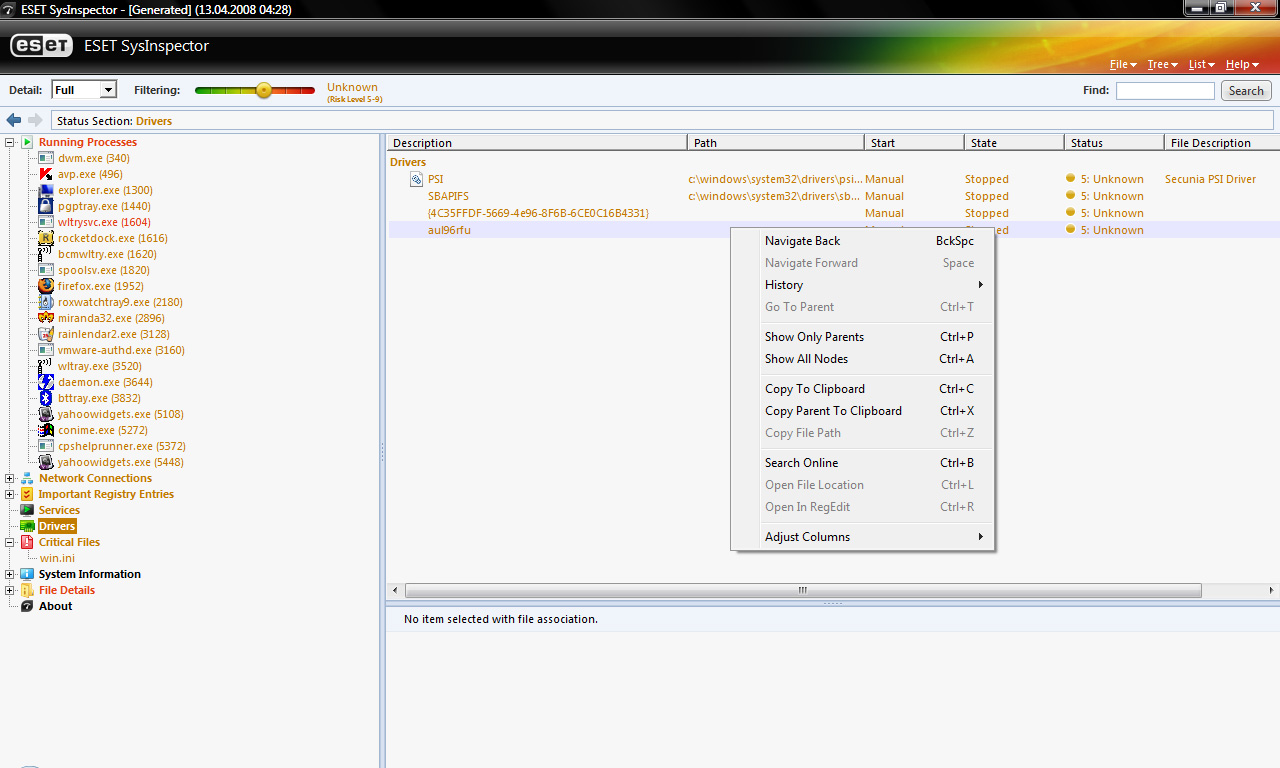1280x768 pixels.
Task: Sort by the Description column header
Action: coord(538,143)
